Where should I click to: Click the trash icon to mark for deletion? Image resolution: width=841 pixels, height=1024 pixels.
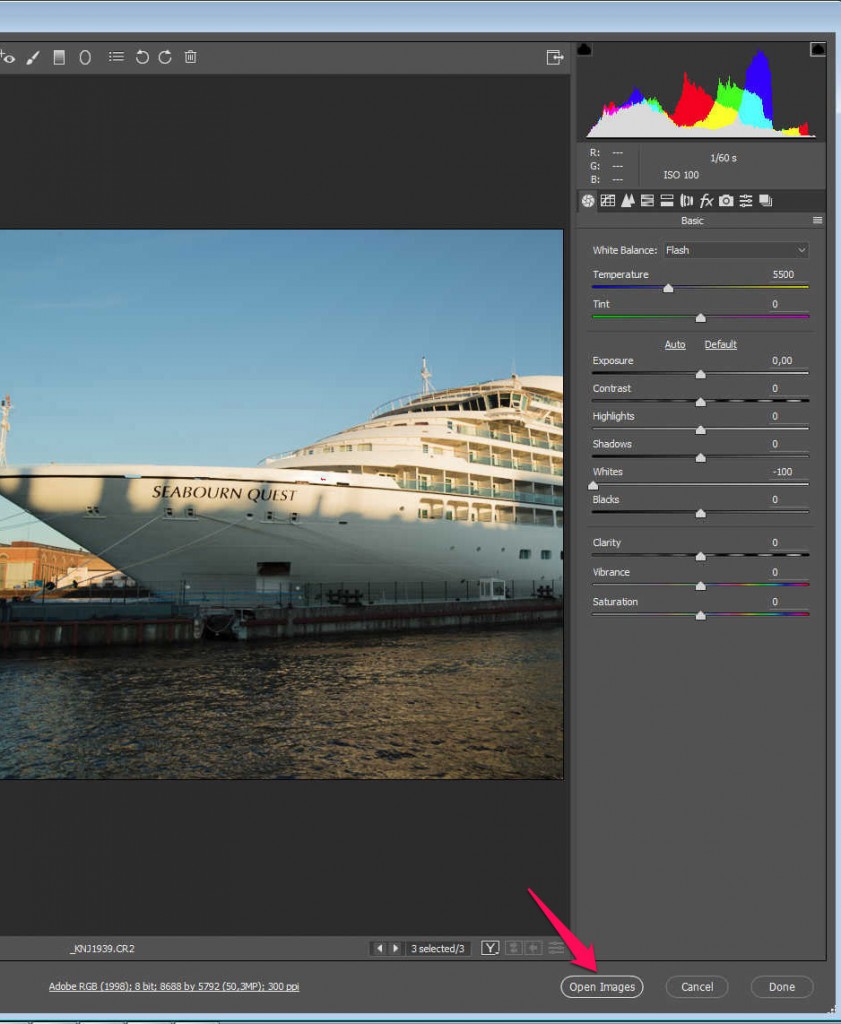click(x=191, y=57)
